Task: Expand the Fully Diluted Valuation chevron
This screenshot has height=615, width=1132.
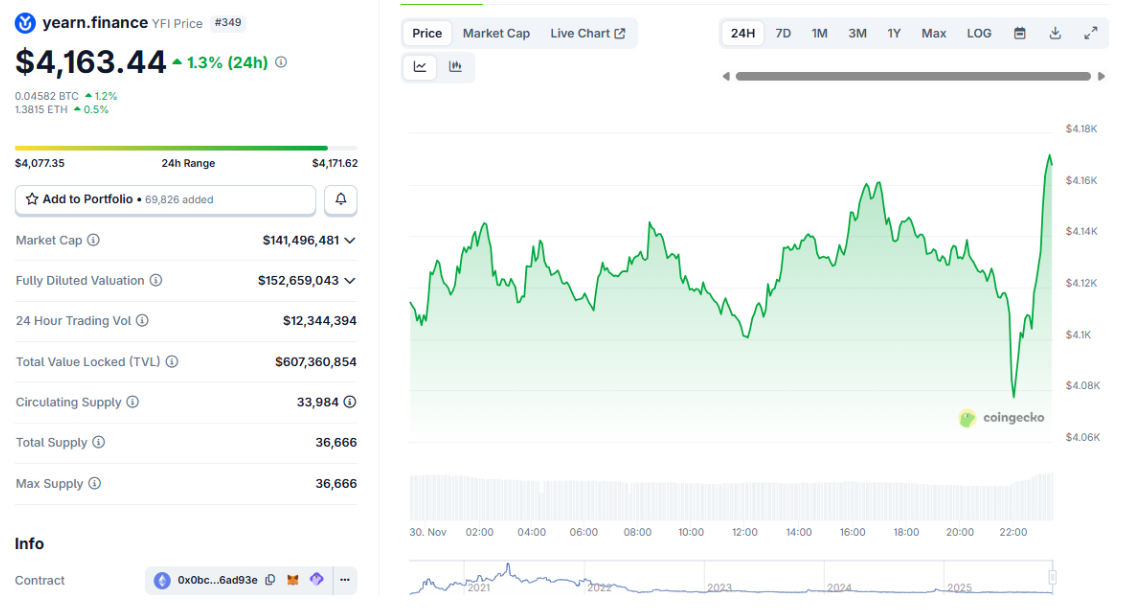Action: pyautogui.click(x=350, y=281)
